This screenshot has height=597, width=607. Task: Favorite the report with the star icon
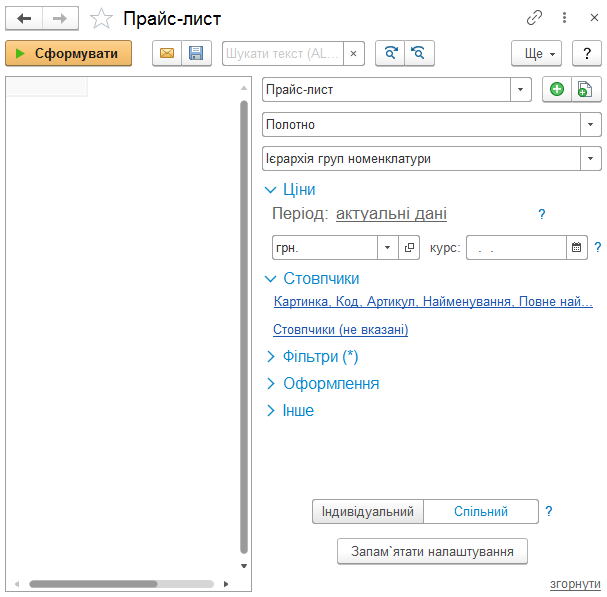point(101,18)
